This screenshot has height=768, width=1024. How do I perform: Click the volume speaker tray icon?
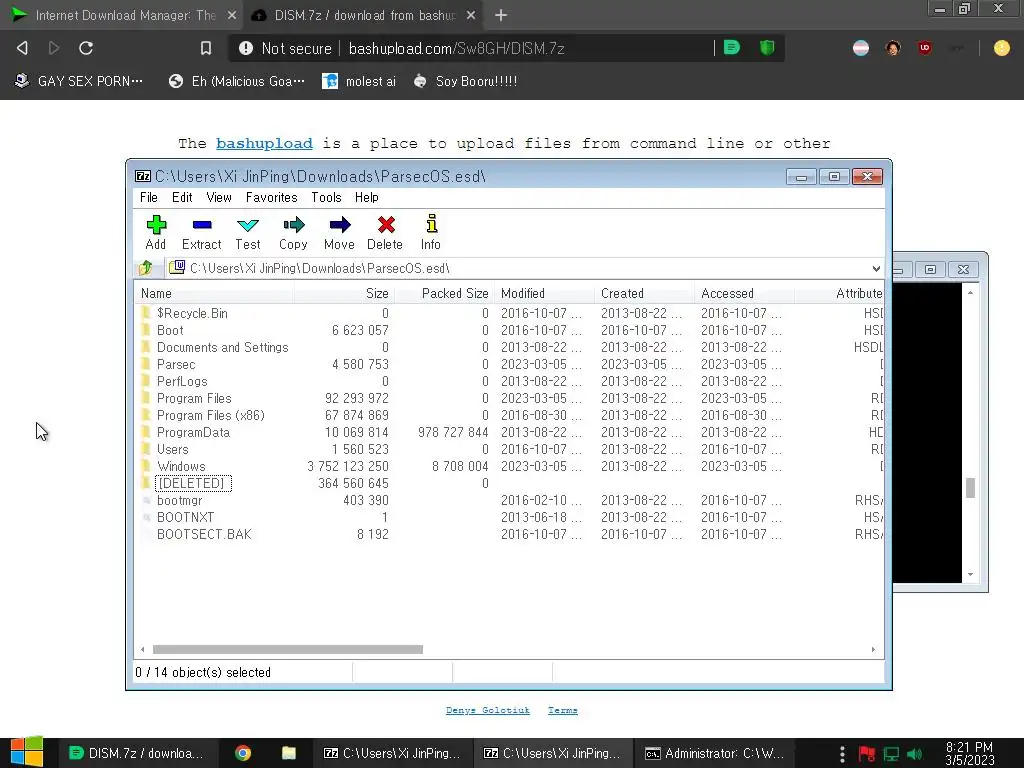[x=914, y=754]
